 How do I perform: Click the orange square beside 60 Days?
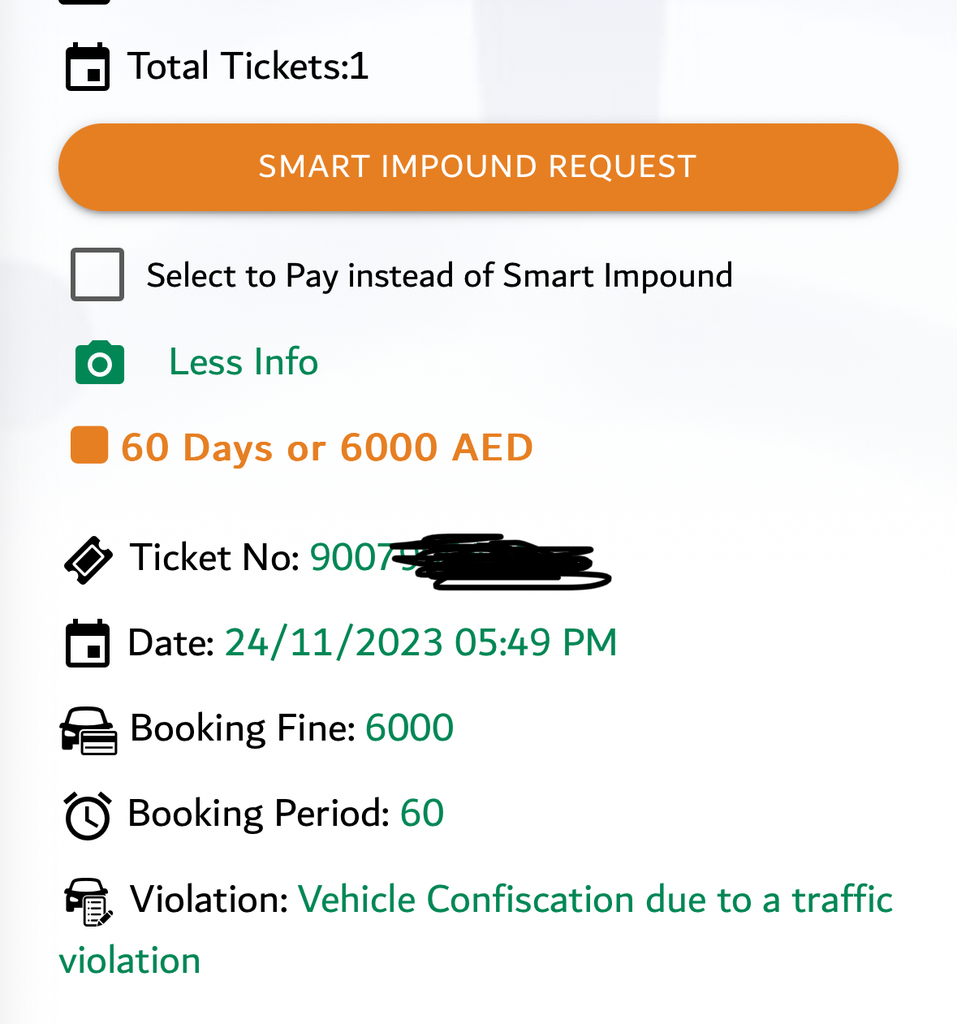pyautogui.click(x=89, y=446)
